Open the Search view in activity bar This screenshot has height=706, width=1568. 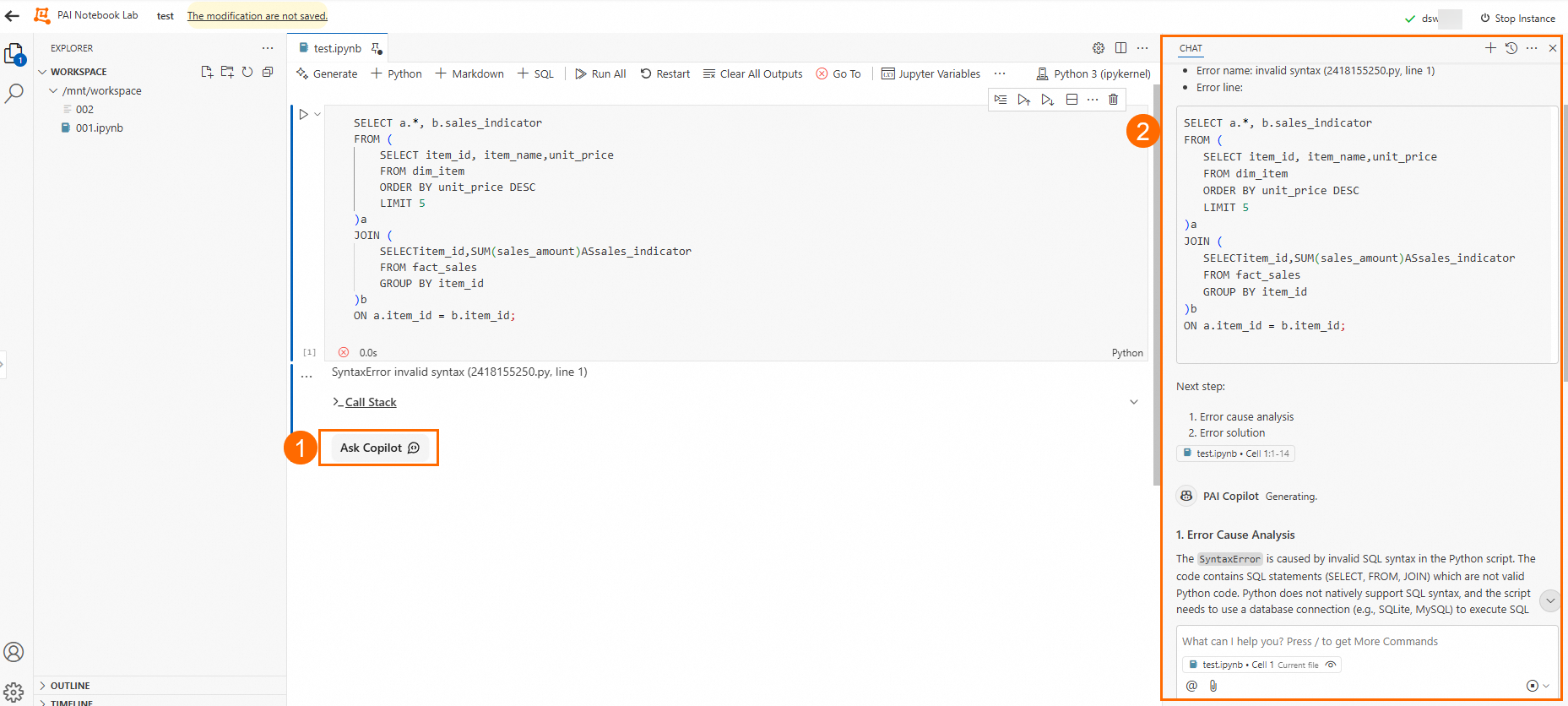[14, 94]
